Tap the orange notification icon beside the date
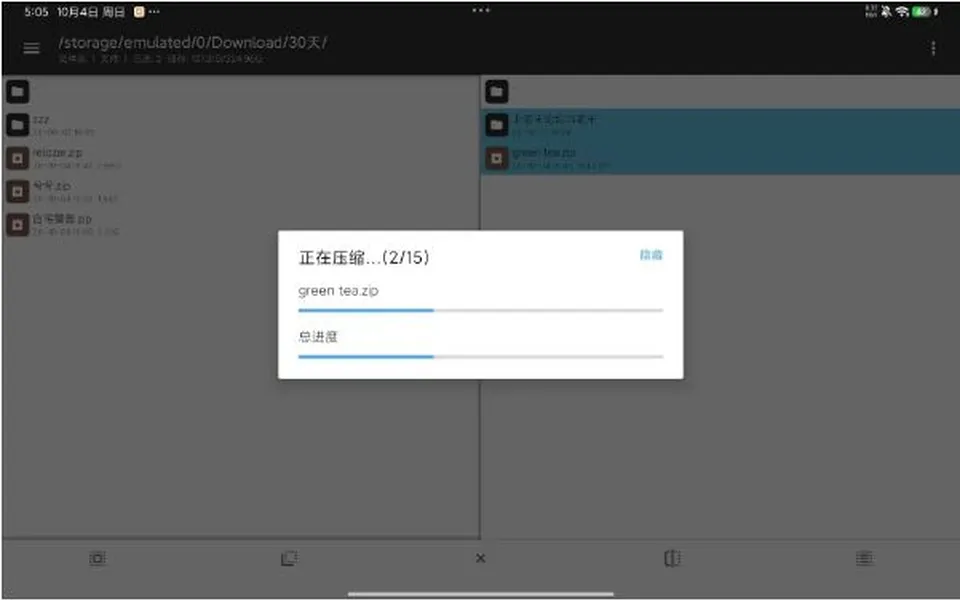 click(139, 12)
